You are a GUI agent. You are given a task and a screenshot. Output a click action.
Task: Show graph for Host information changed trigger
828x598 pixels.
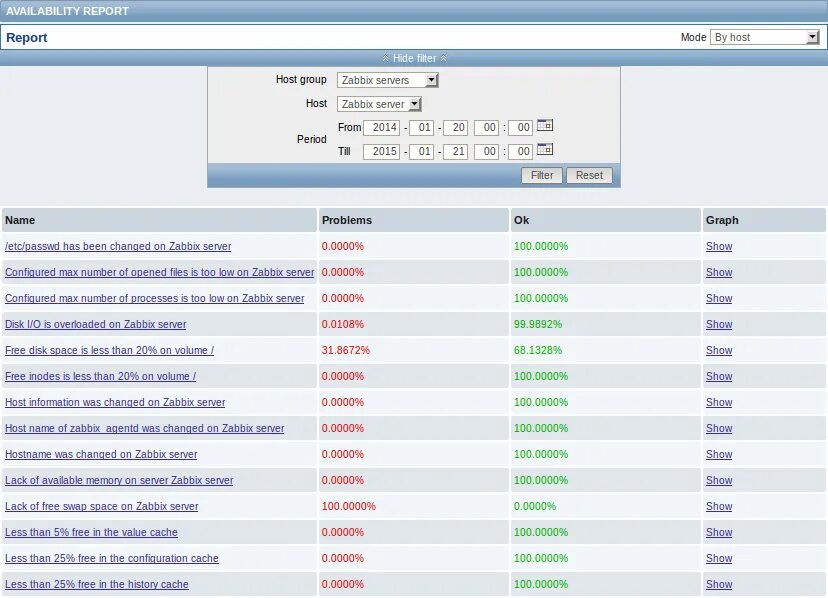(x=719, y=402)
